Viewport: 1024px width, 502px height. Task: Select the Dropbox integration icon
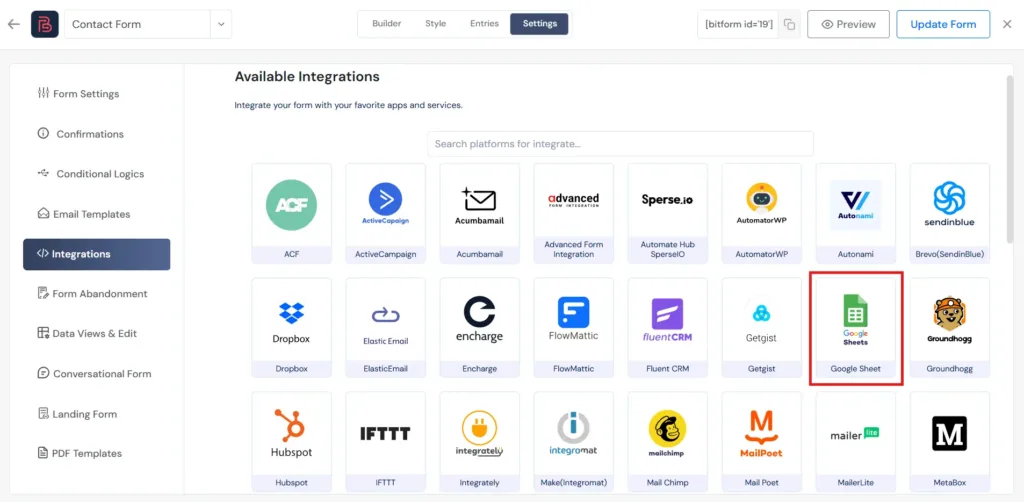pyautogui.click(x=291, y=320)
